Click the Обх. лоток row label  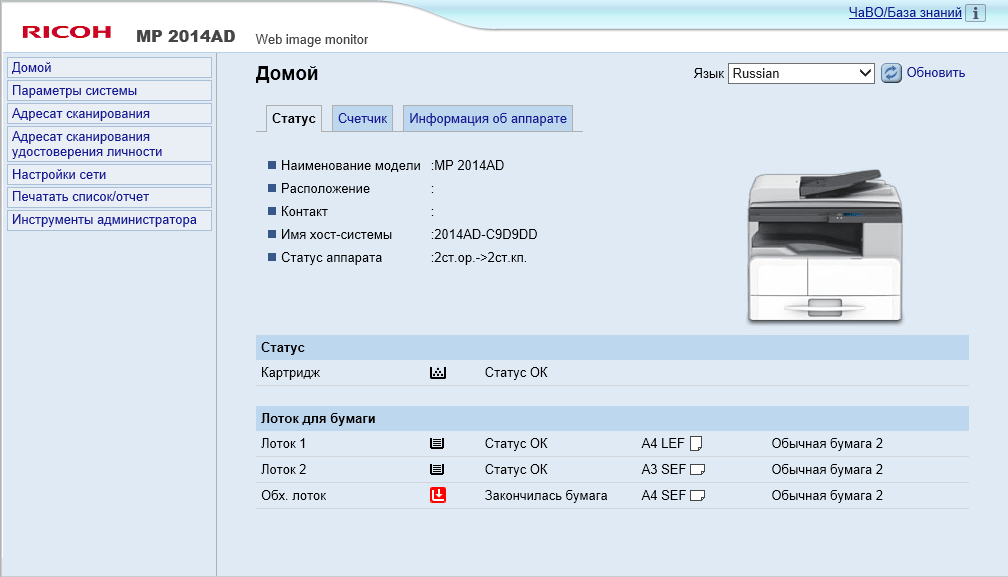coord(294,495)
